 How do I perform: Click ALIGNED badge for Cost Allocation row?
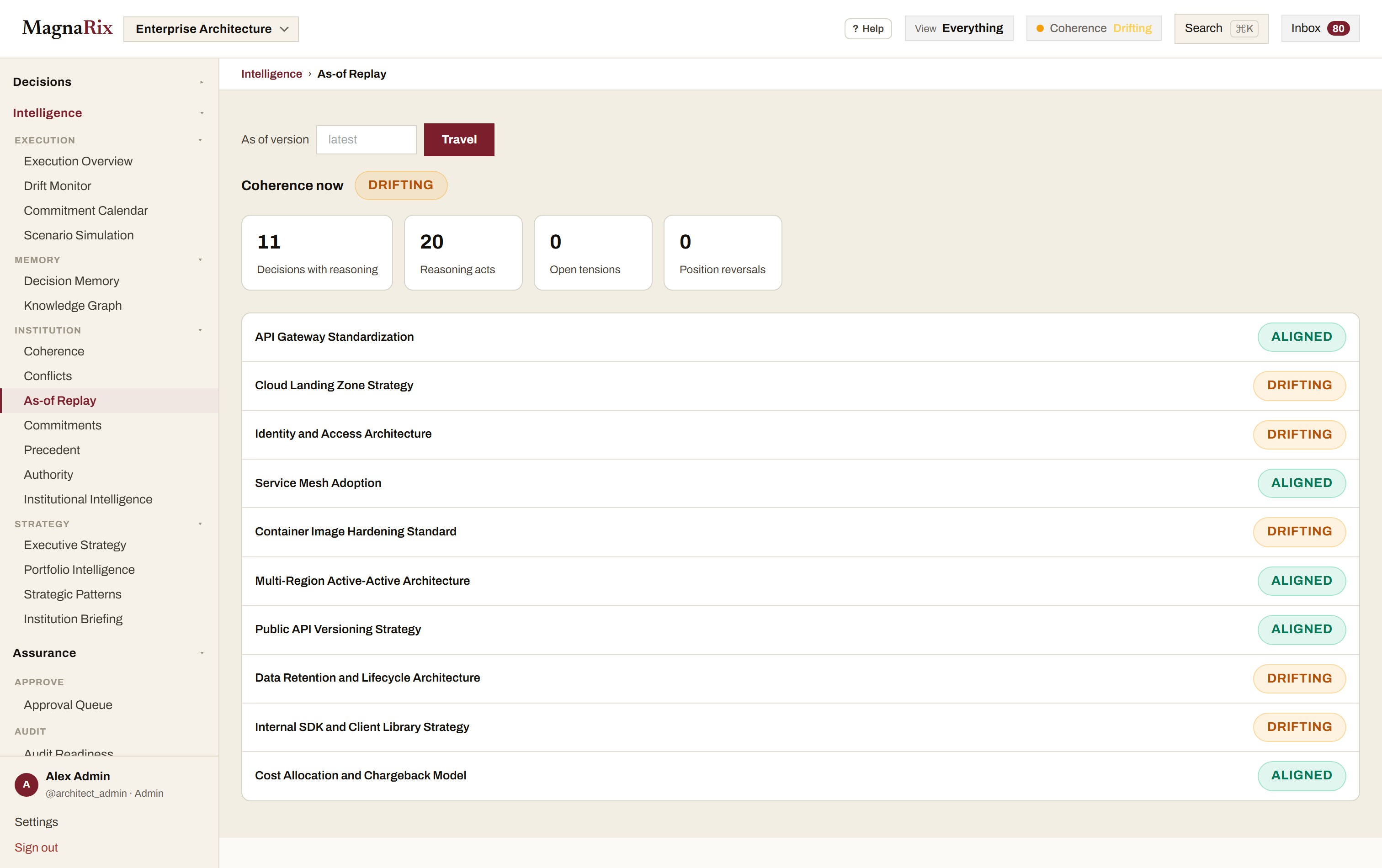(x=1301, y=776)
